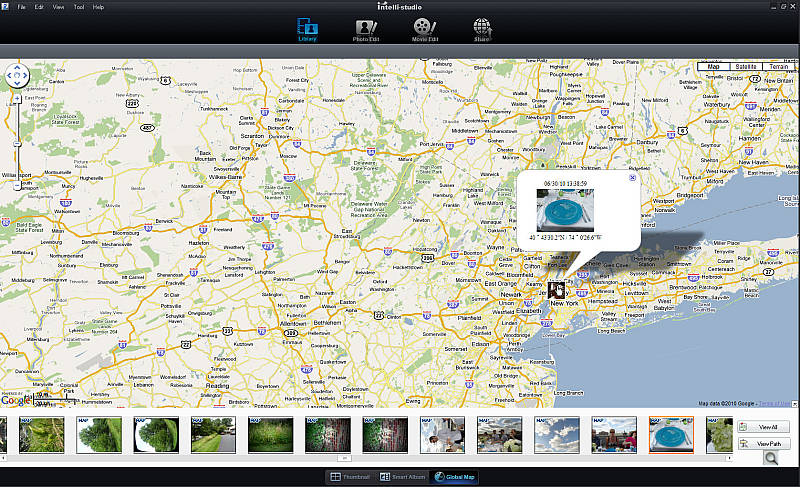Open the Help menu
The width and height of the screenshot is (800, 487).
pyautogui.click(x=98, y=7)
